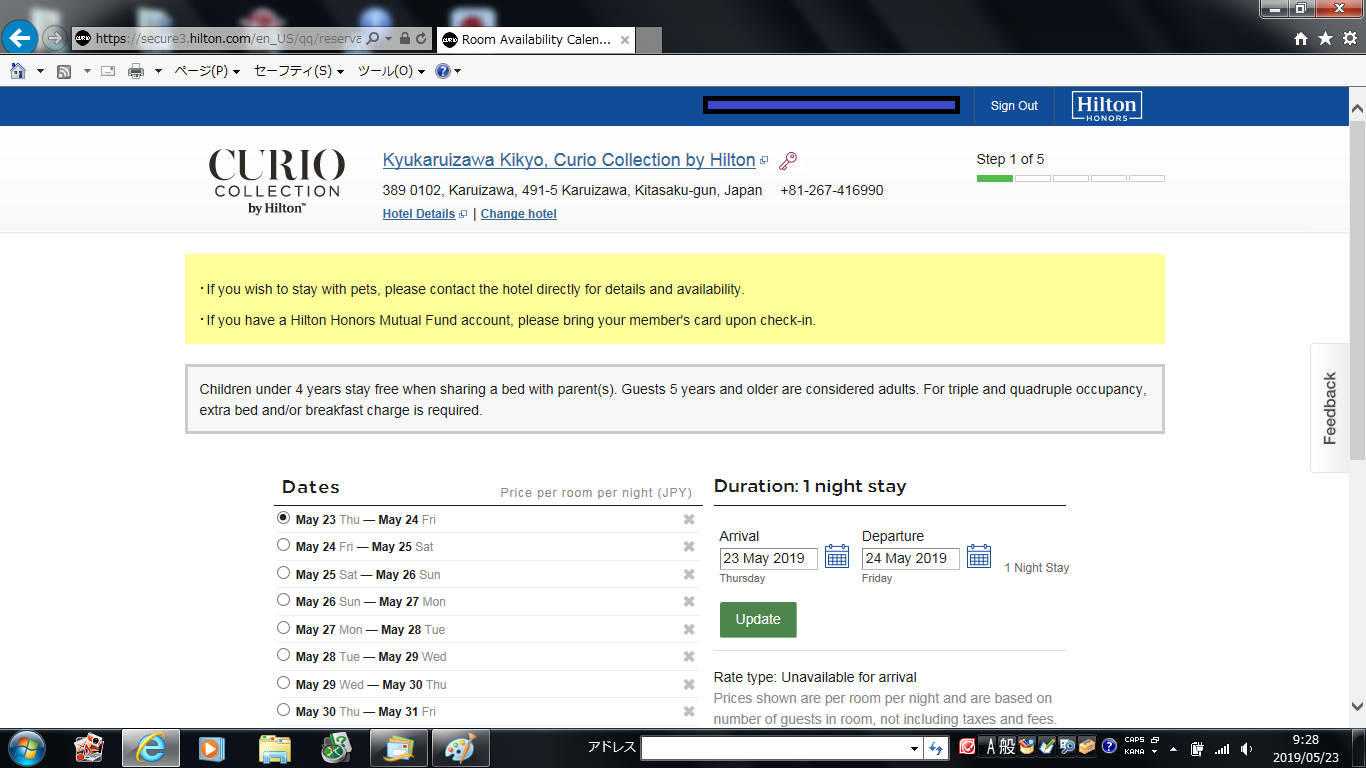Click the Departure date input field
This screenshot has width=1366, height=768.
point(910,558)
